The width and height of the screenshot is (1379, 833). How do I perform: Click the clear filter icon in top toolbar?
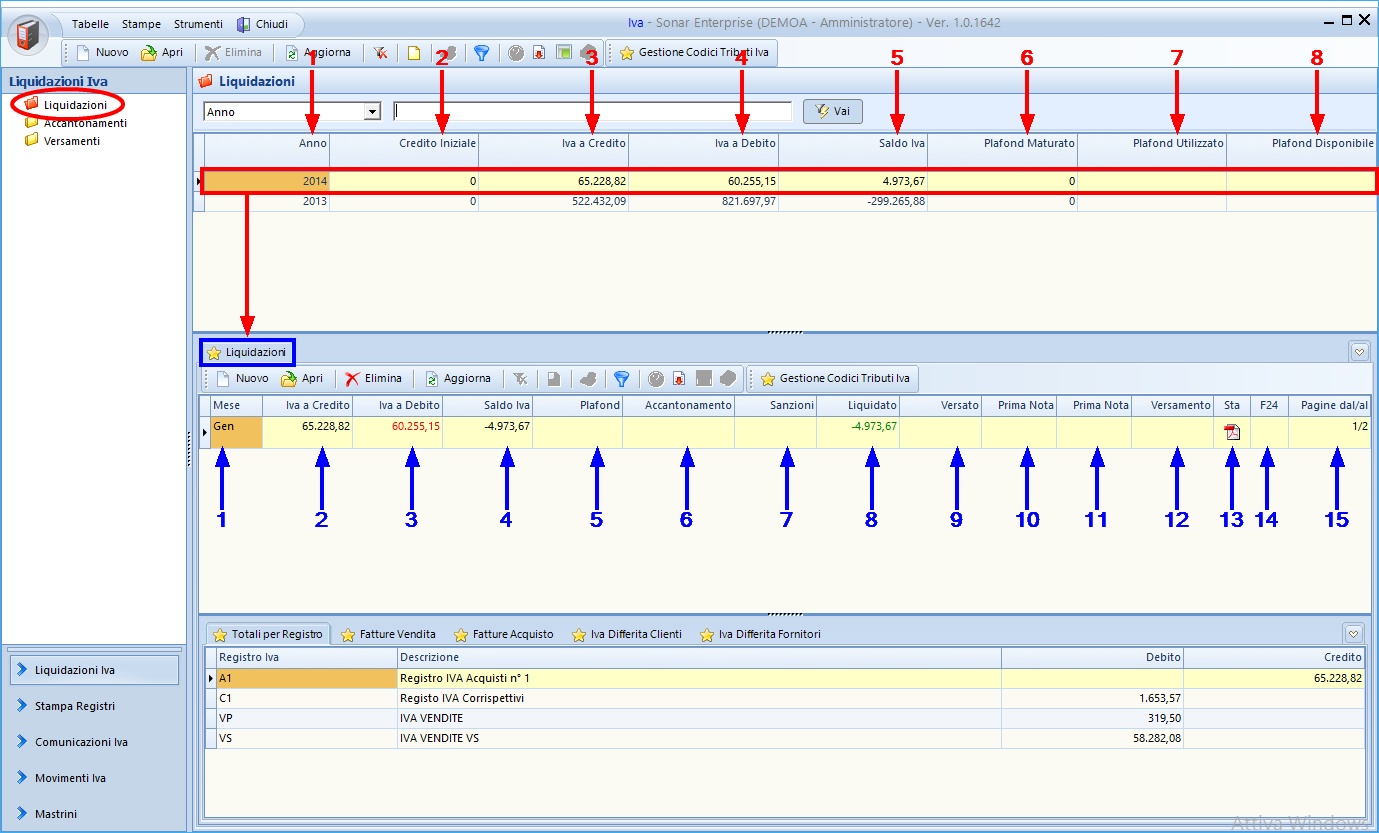point(381,53)
